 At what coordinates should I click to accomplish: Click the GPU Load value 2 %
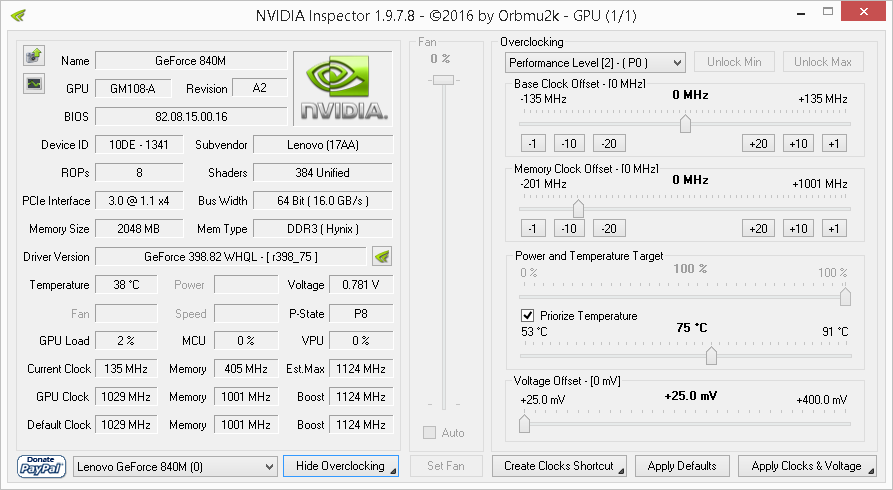pyautogui.click(x=126, y=340)
